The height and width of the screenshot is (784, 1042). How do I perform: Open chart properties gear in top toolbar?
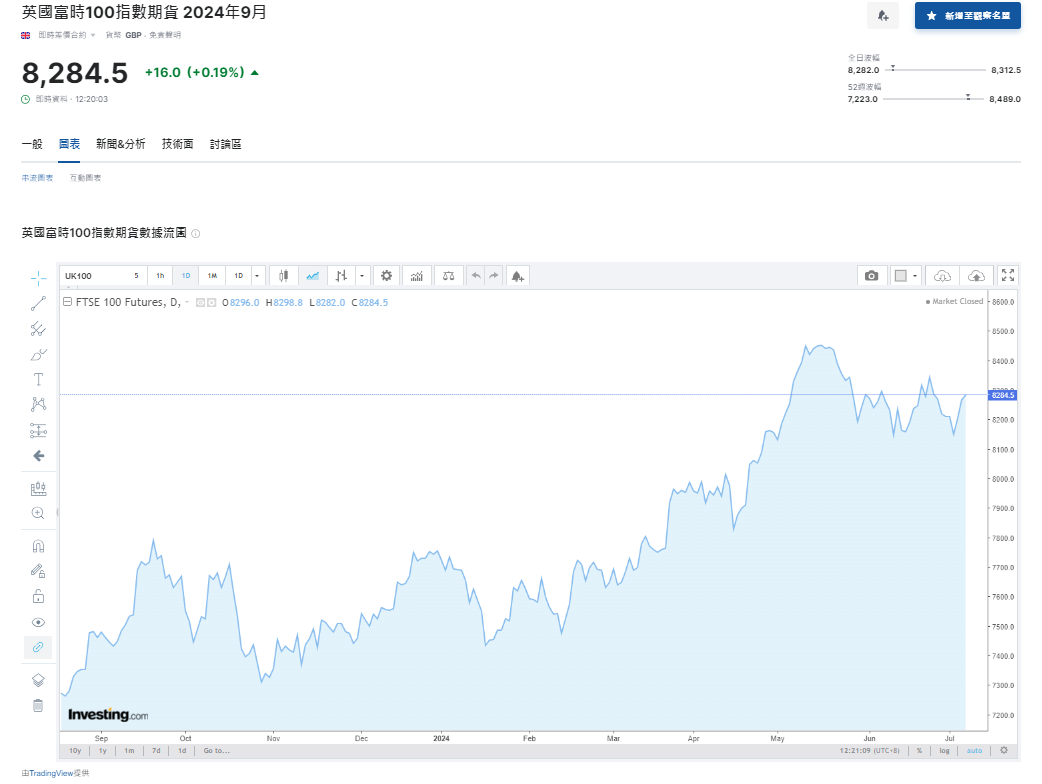pyautogui.click(x=386, y=276)
